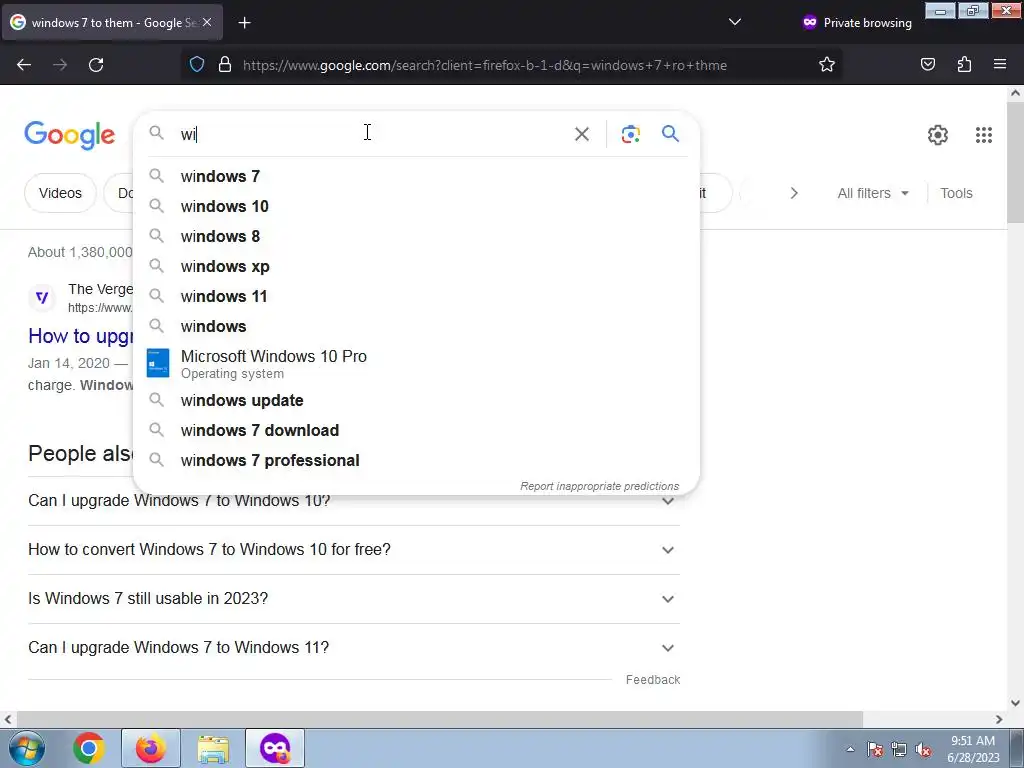Click the muted volume tray icon
This screenshot has height=768, width=1024.
coord(923,750)
